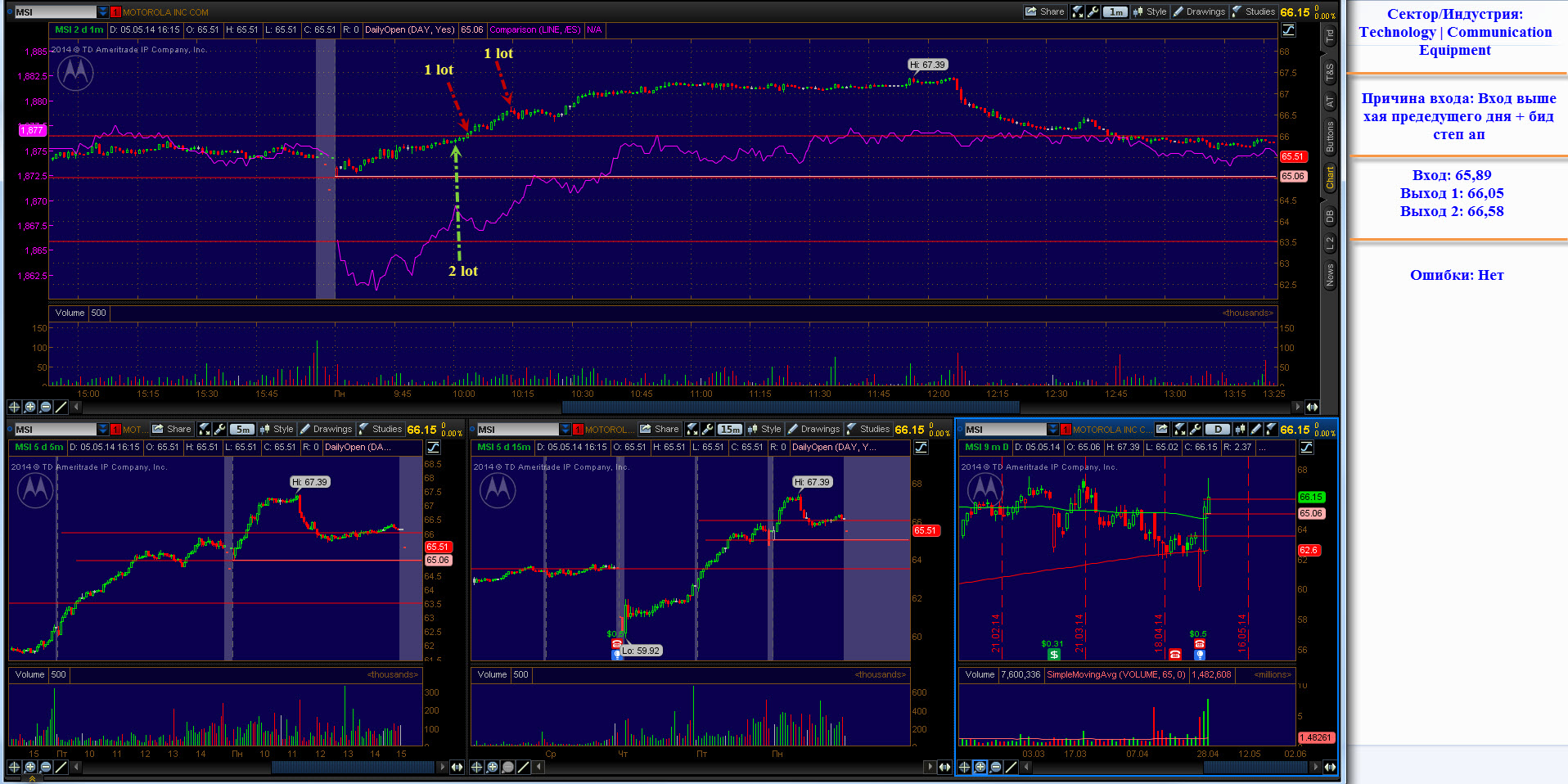Viewport: 1568px width, 784px height.
Task: Open symbol dropdown in the 15m chart
Action: coord(565,429)
